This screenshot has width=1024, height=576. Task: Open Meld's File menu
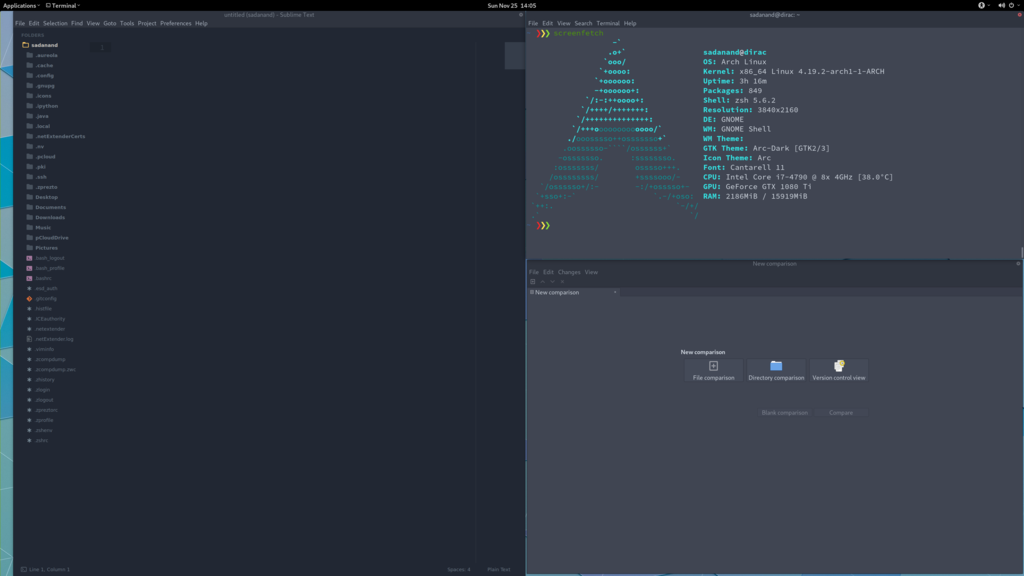534,272
